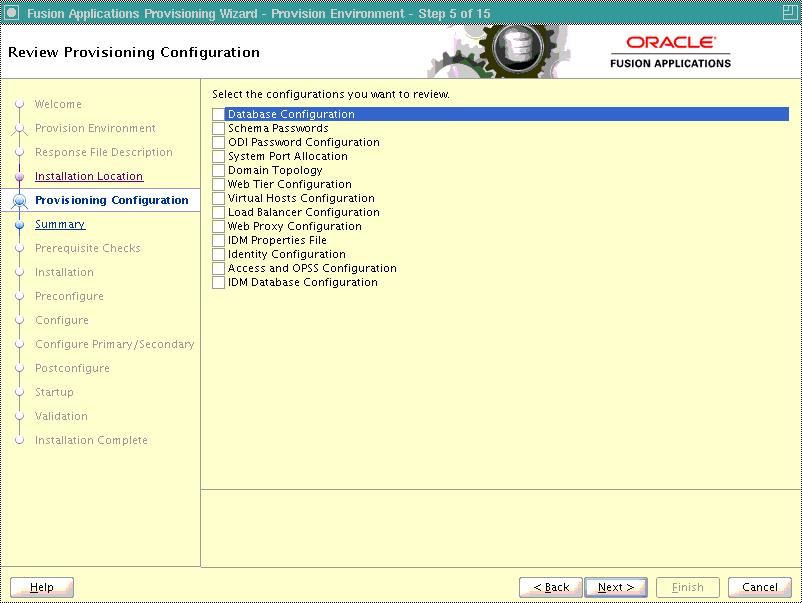Viewport: 802px width, 603px height.
Task: Click the Postconfigure step label
Action: [x=72, y=368]
